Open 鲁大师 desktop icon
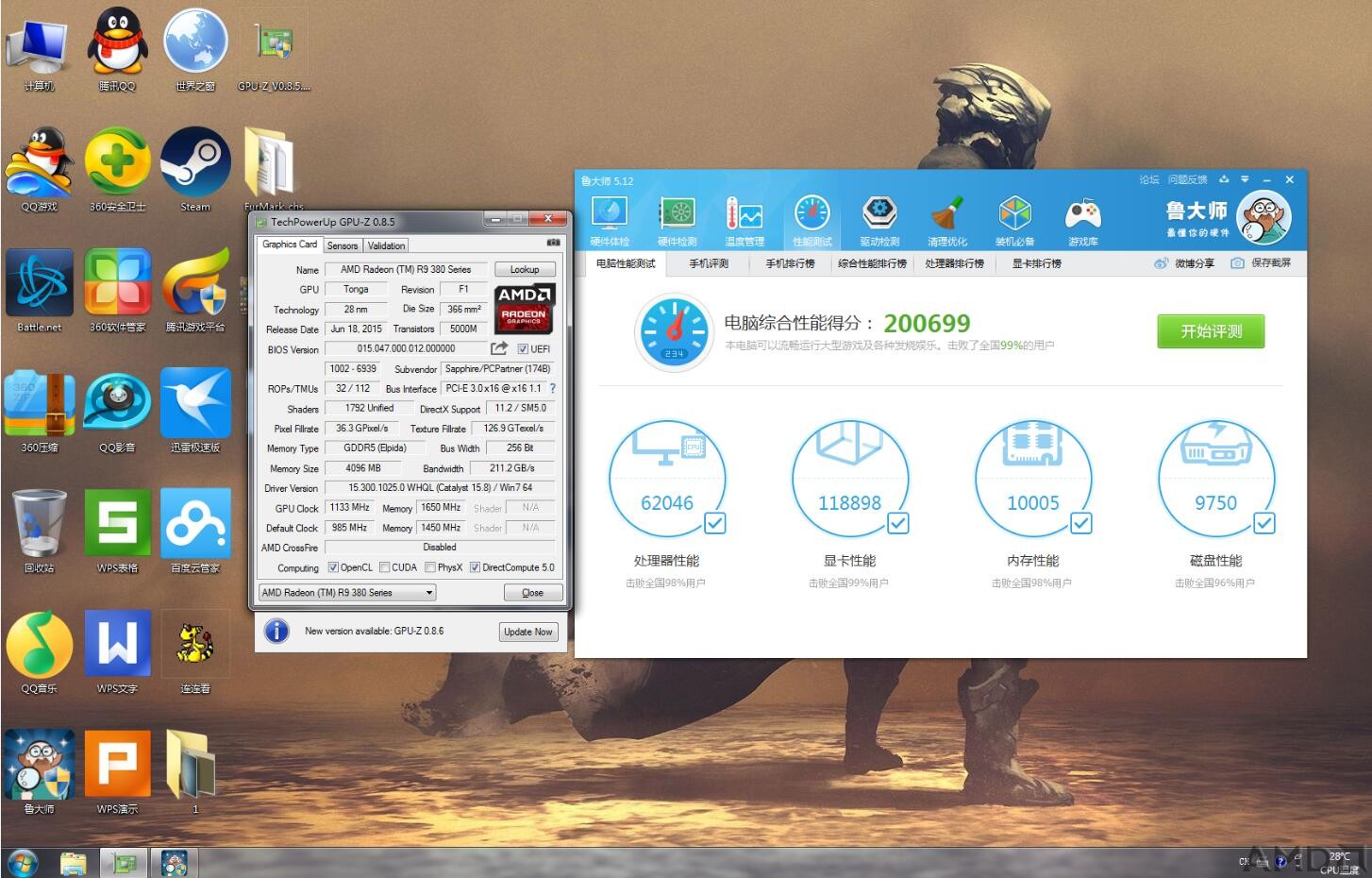Image resolution: width=1372 pixels, height=878 pixels. tap(39, 773)
